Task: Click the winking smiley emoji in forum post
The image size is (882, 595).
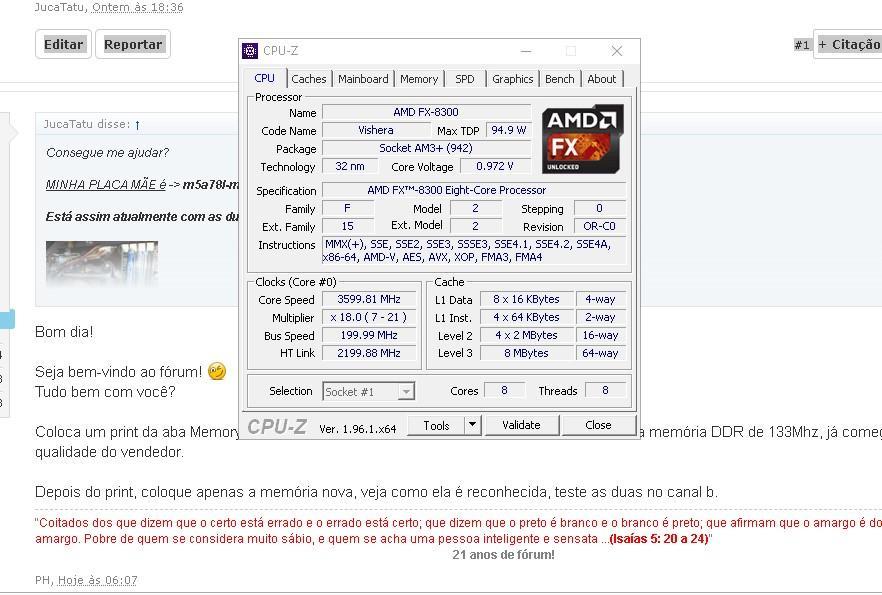Action: point(217,371)
